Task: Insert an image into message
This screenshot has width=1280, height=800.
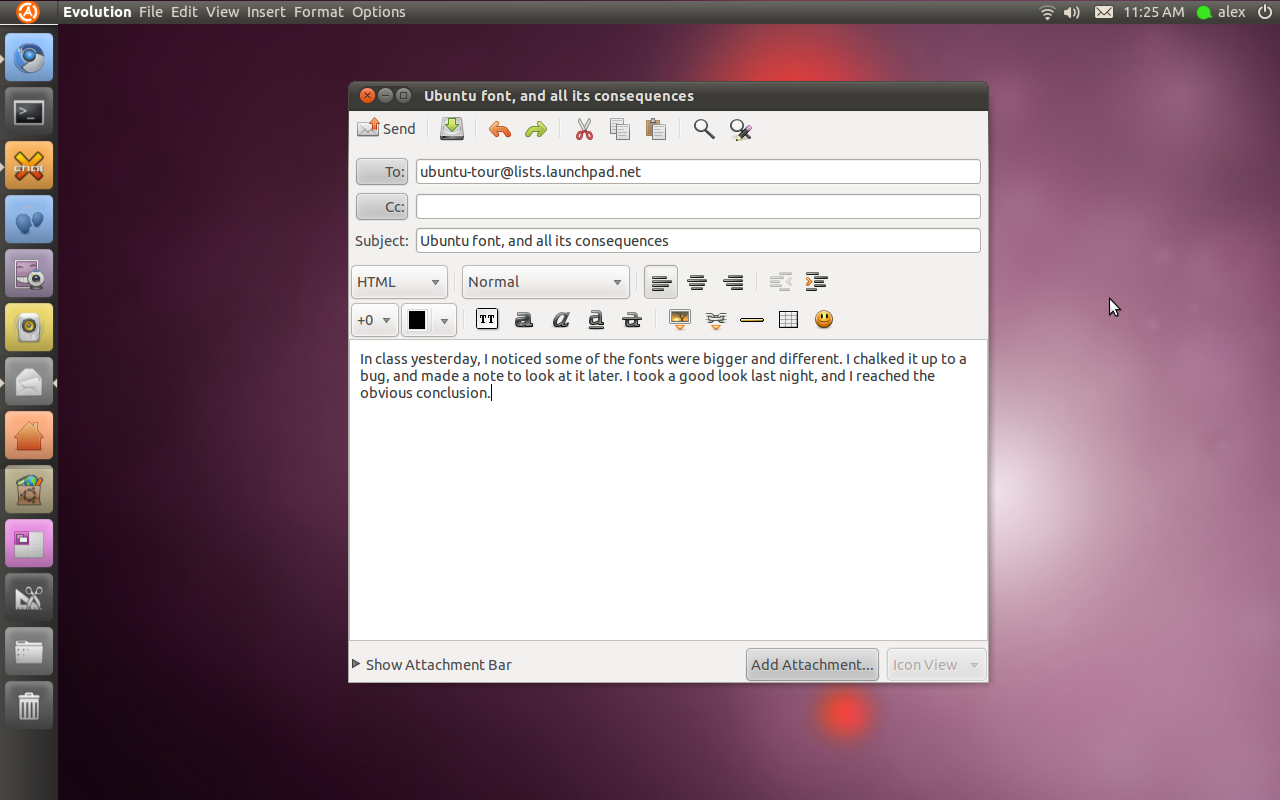Action: click(x=680, y=320)
